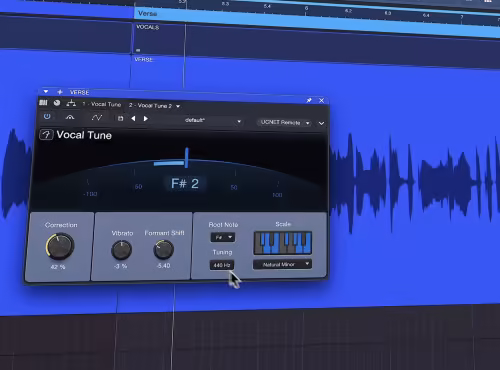Switch to the '2 - Vocal Tune 2' tab
Image resolution: width=500 pixels, height=370 pixels.
coord(150,106)
